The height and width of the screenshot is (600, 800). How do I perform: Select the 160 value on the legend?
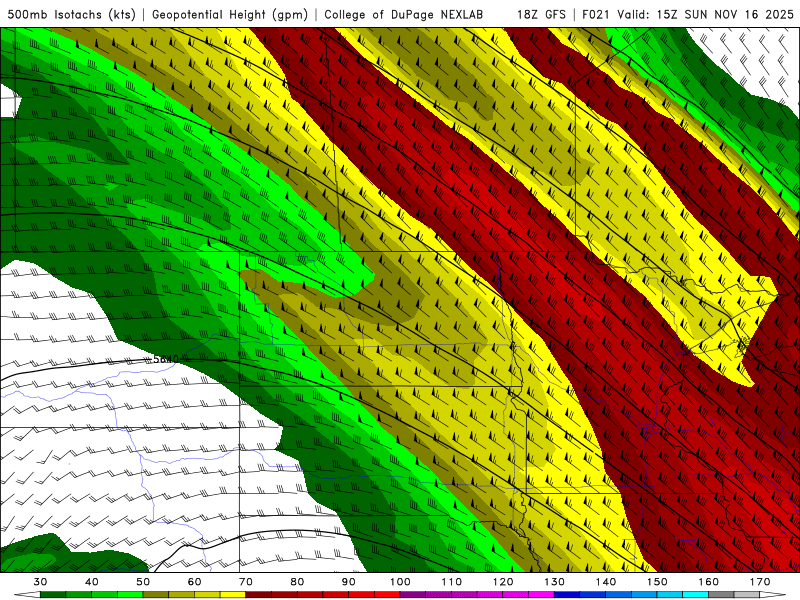(x=709, y=582)
